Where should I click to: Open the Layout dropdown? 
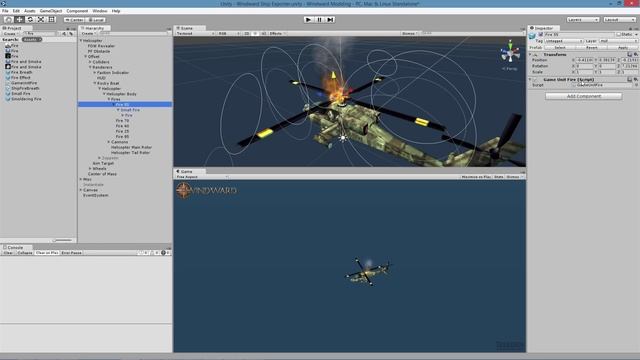[x=619, y=20]
